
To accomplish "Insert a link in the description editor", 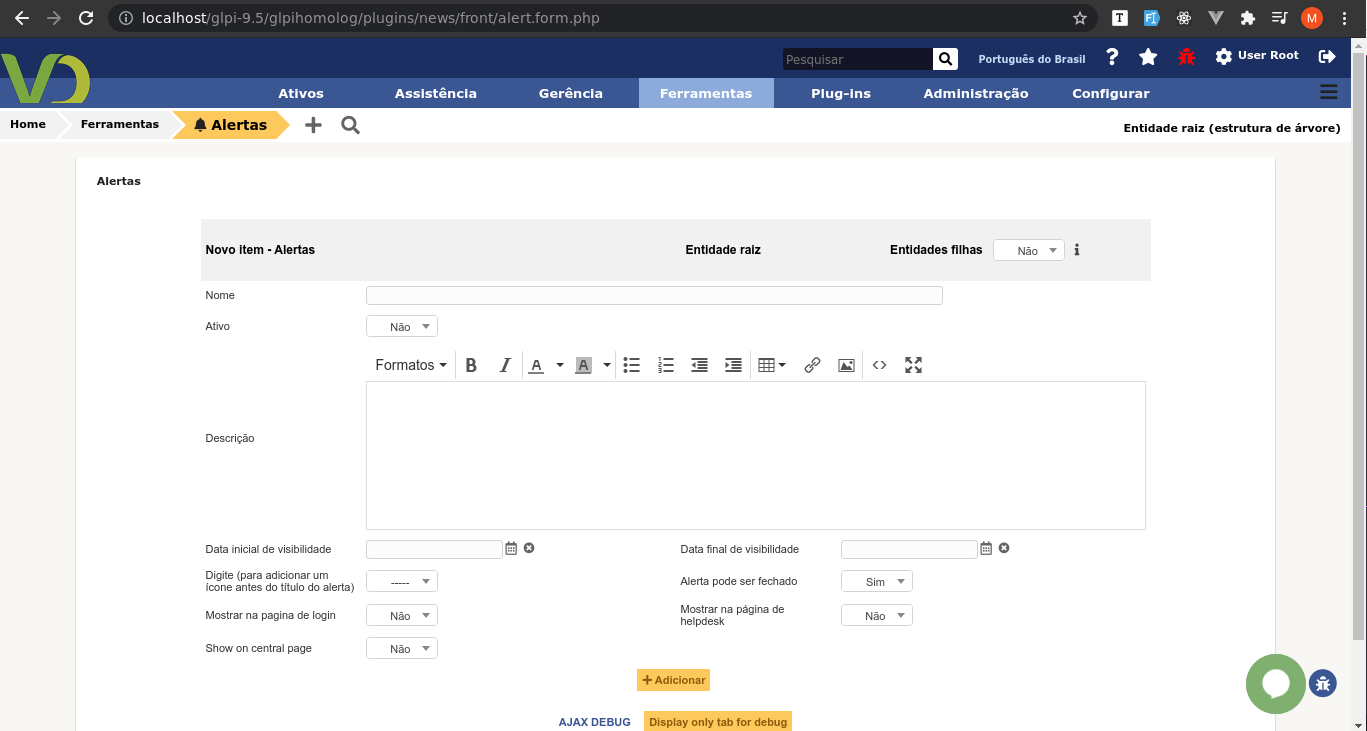I will click(x=811, y=365).
